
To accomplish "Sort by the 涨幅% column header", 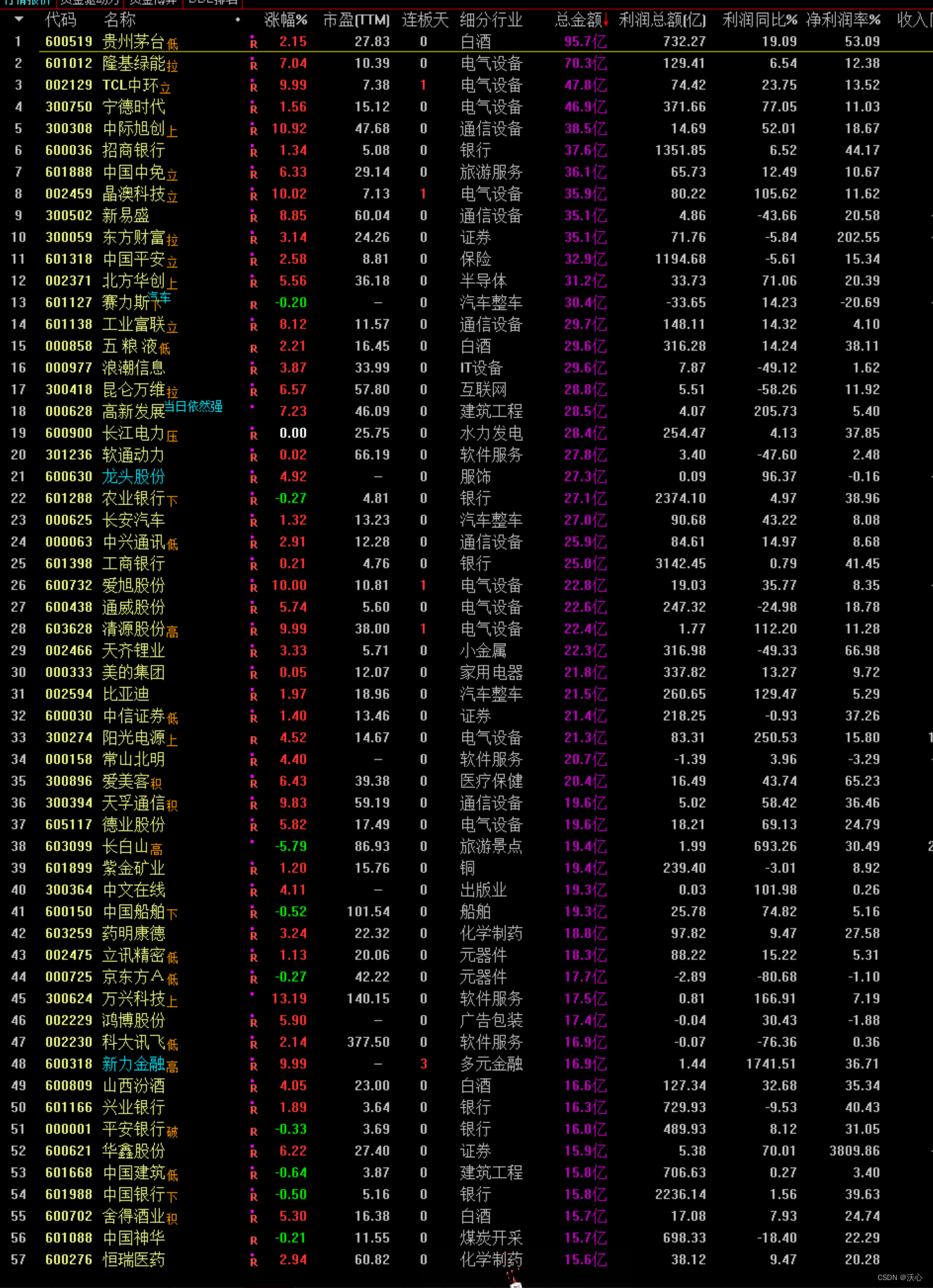I will (285, 20).
